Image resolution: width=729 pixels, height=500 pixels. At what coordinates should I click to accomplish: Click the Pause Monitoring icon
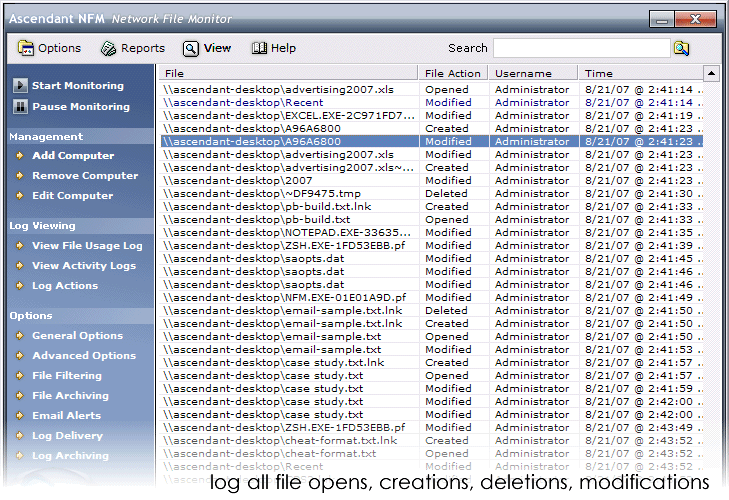pyautogui.click(x=19, y=106)
